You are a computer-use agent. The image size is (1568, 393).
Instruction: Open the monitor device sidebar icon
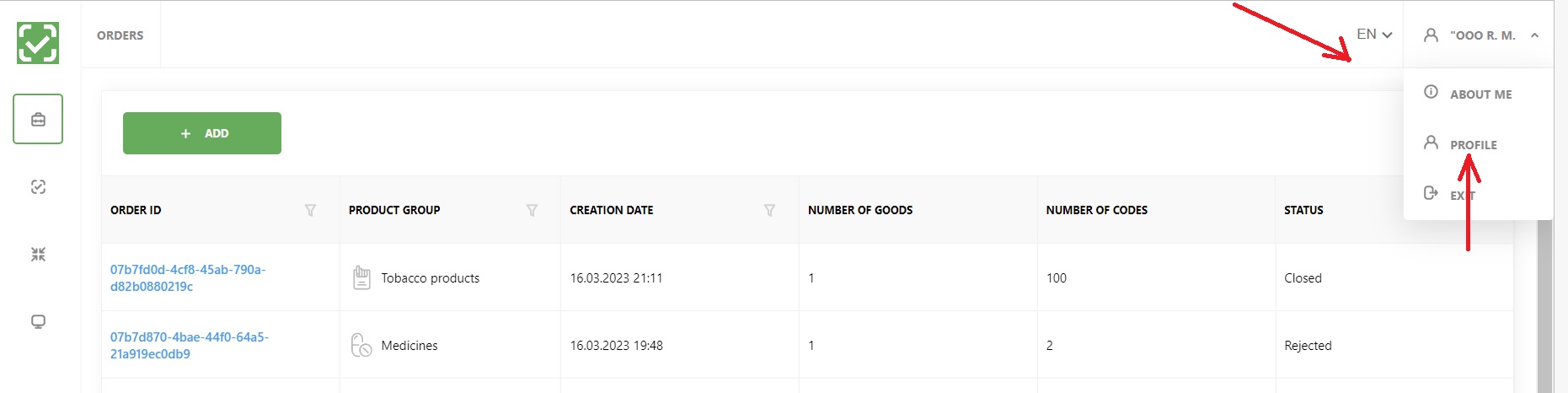38,321
